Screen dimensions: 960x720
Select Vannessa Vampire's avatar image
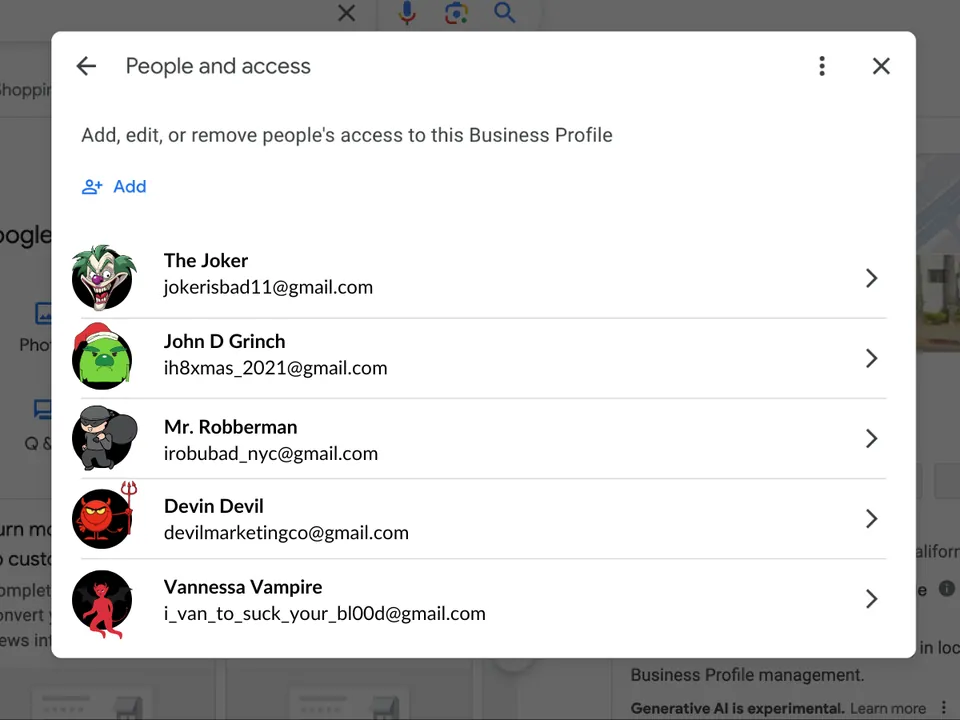(102, 603)
